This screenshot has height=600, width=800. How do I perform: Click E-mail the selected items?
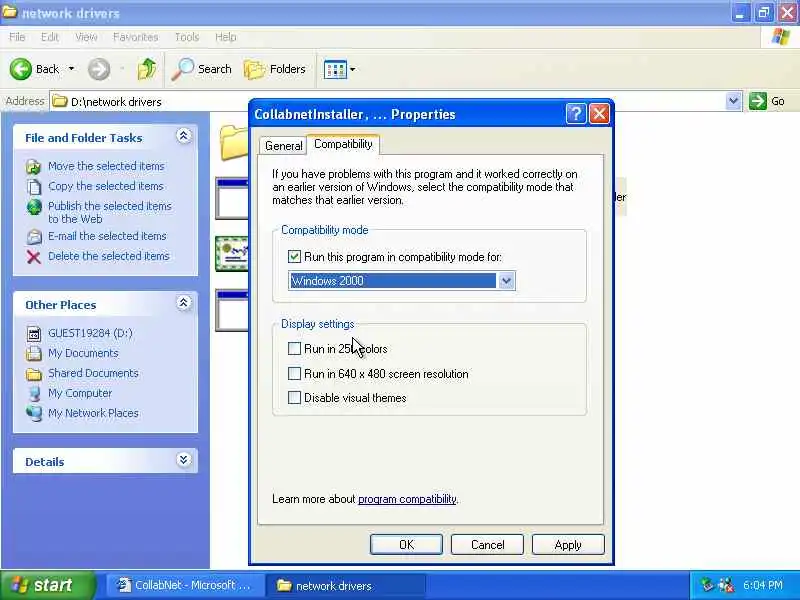(x=107, y=236)
